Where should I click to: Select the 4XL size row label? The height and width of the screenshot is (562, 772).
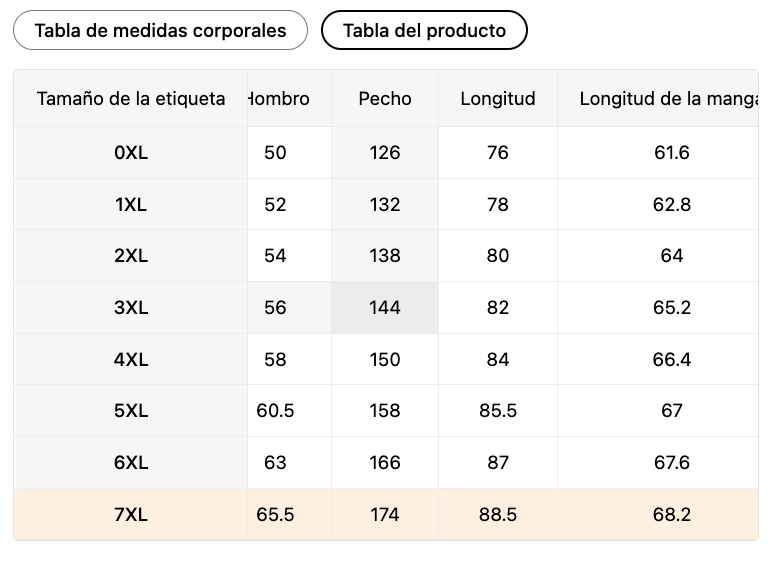click(x=131, y=360)
